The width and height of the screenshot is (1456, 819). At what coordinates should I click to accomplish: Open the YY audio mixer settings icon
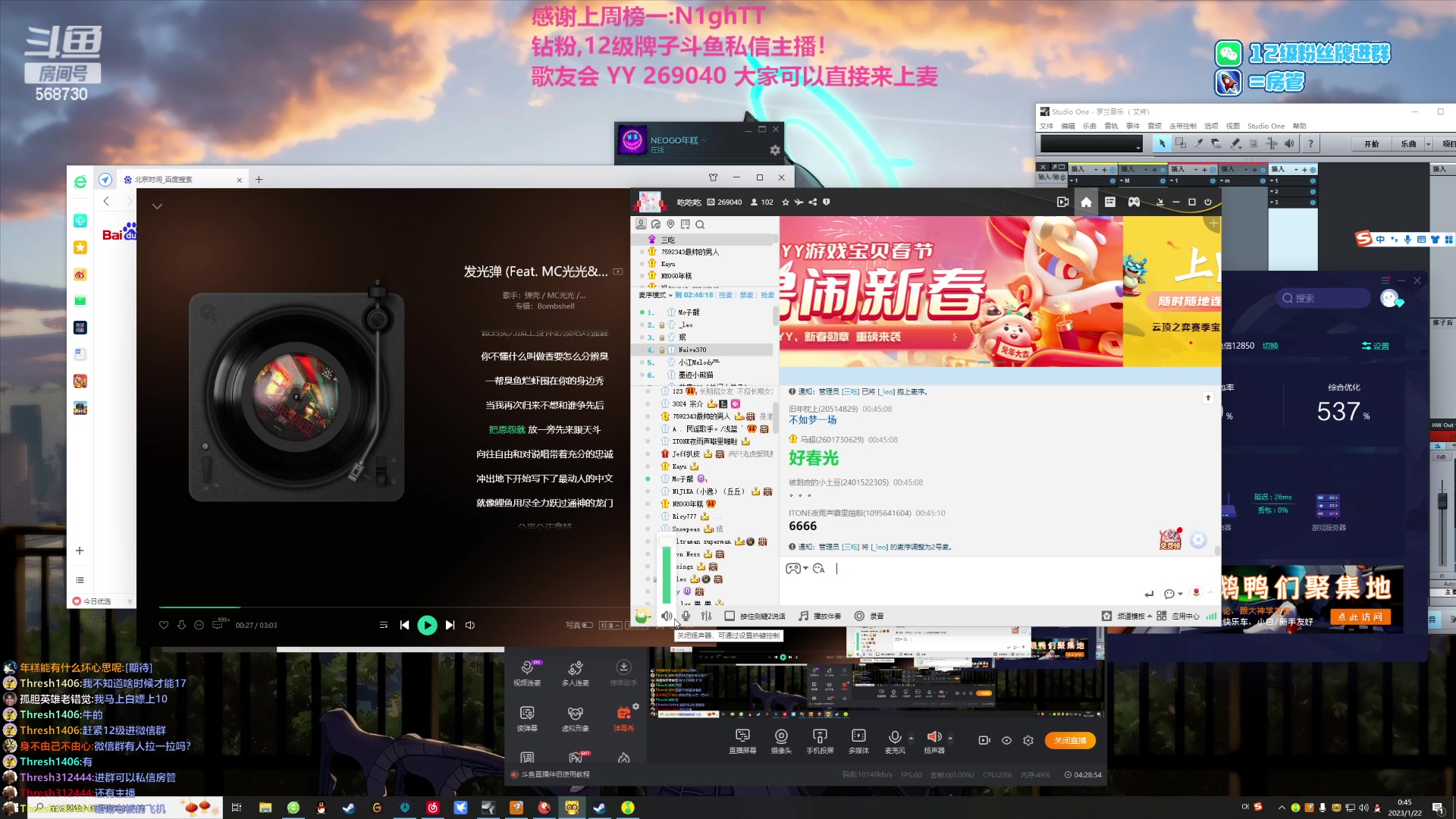pos(706,616)
